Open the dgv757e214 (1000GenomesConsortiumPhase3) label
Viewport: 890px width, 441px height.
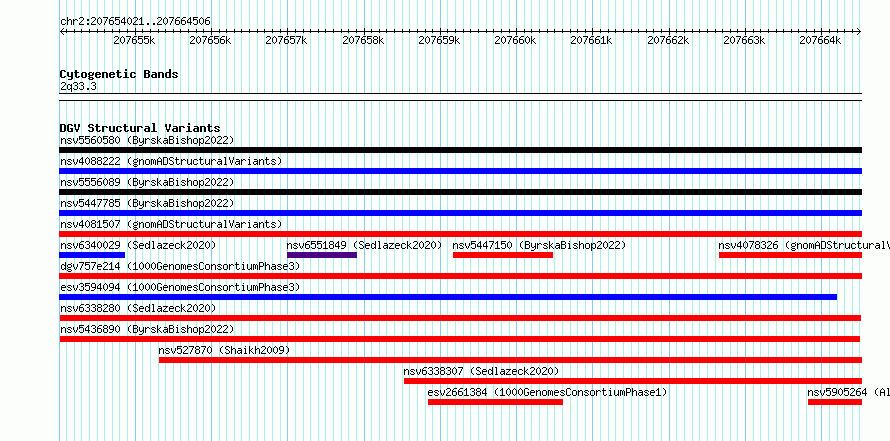(180, 266)
